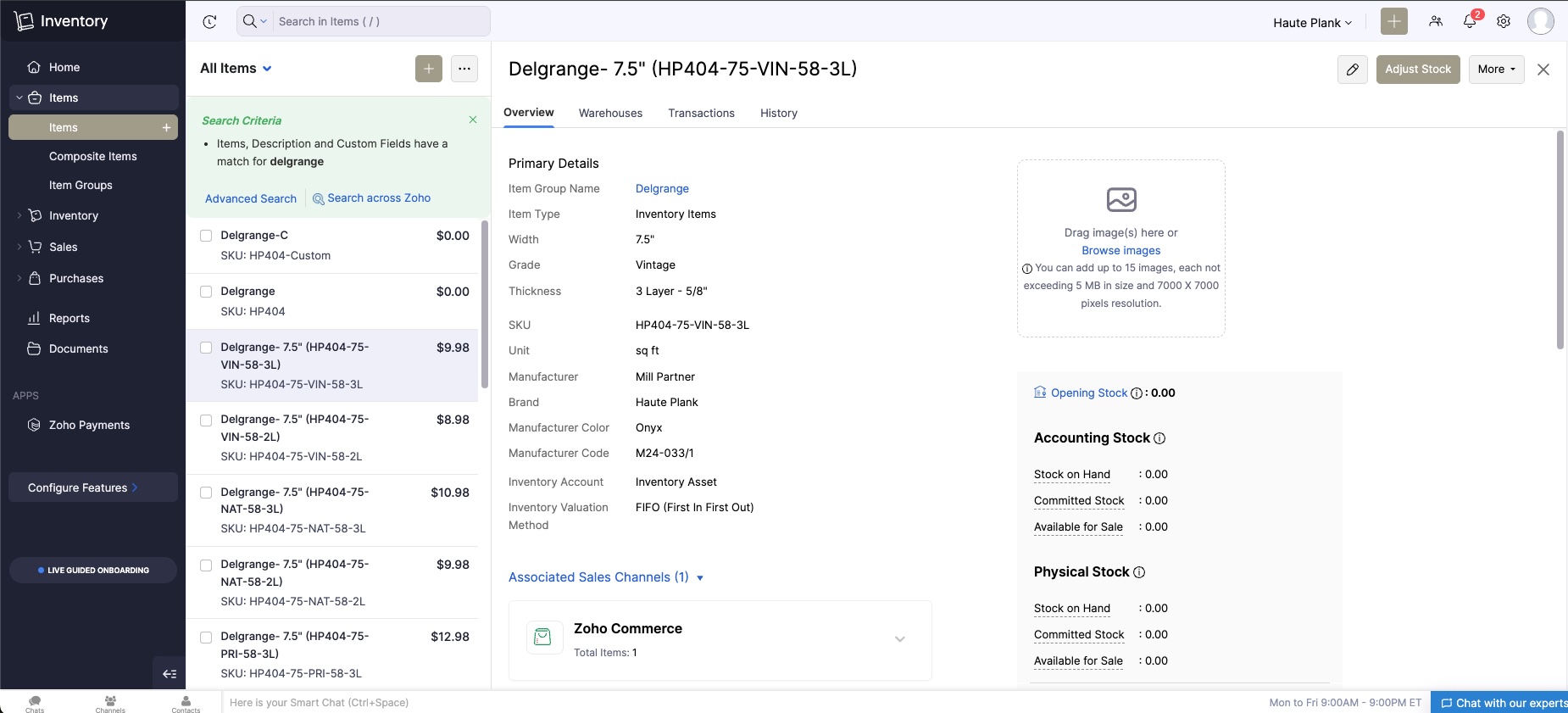Check the HP404-75-VIN-58-3L item checkbox

click(x=206, y=348)
